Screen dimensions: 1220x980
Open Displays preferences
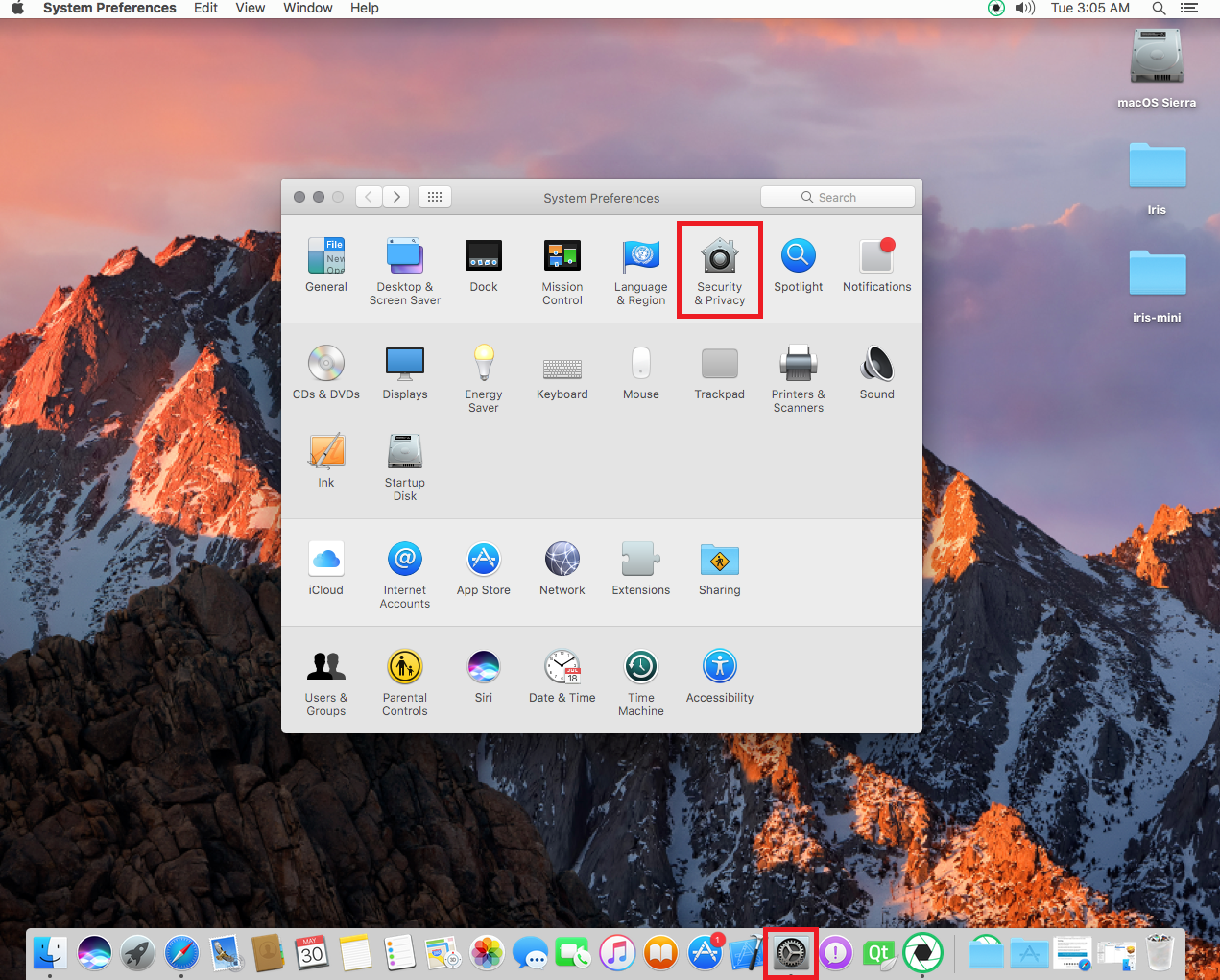coord(405,372)
